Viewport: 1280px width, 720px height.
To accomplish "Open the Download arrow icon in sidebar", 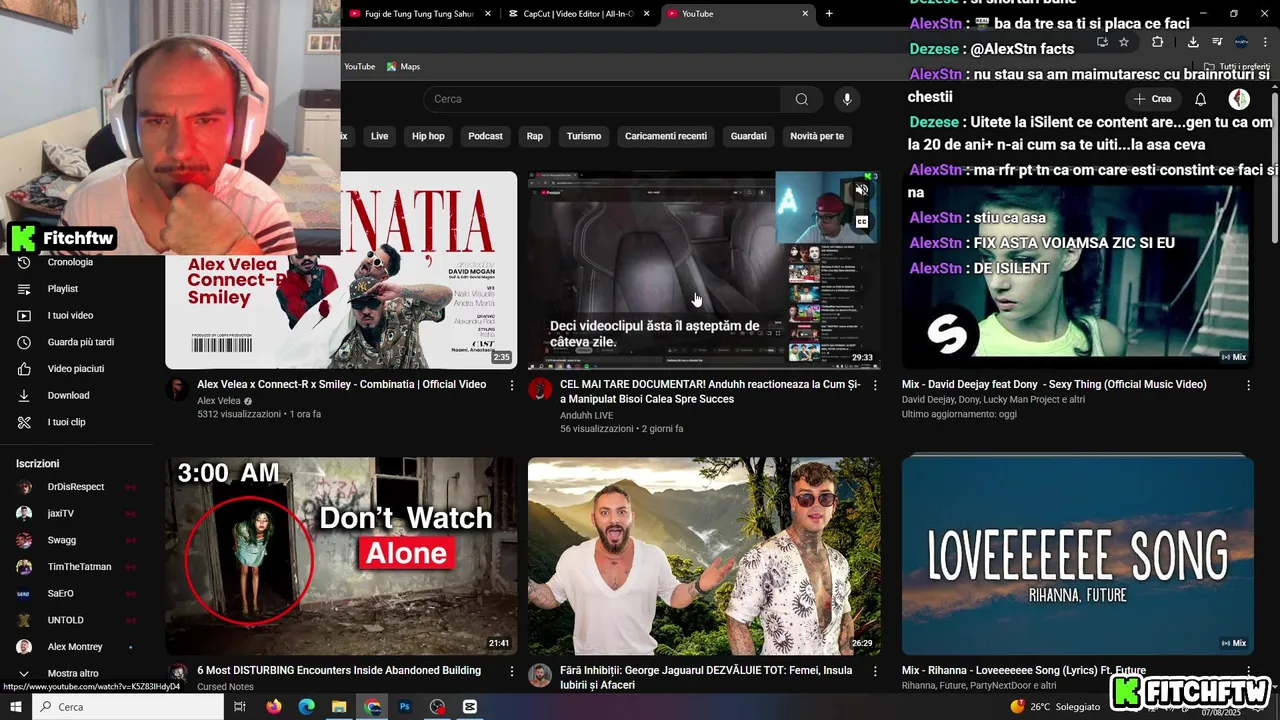I will (x=24, y=396).
